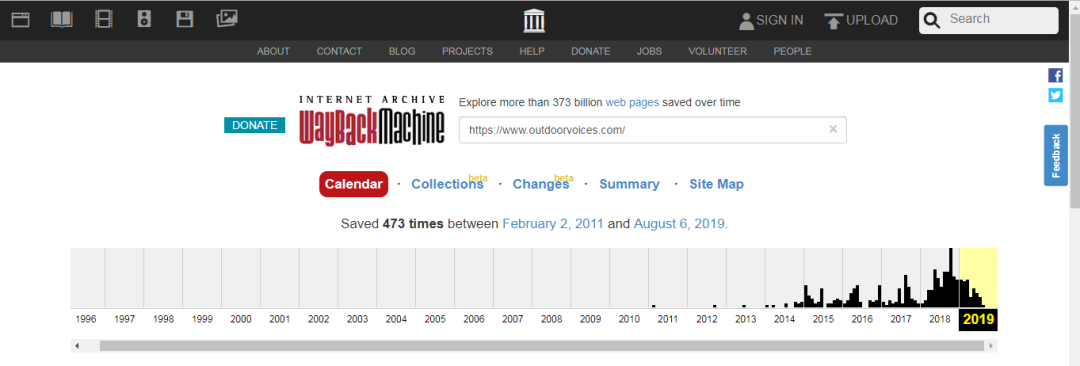Switch to the Collections tab
The height and width of the screenshot is (366, 1080).
coord(447,184)
